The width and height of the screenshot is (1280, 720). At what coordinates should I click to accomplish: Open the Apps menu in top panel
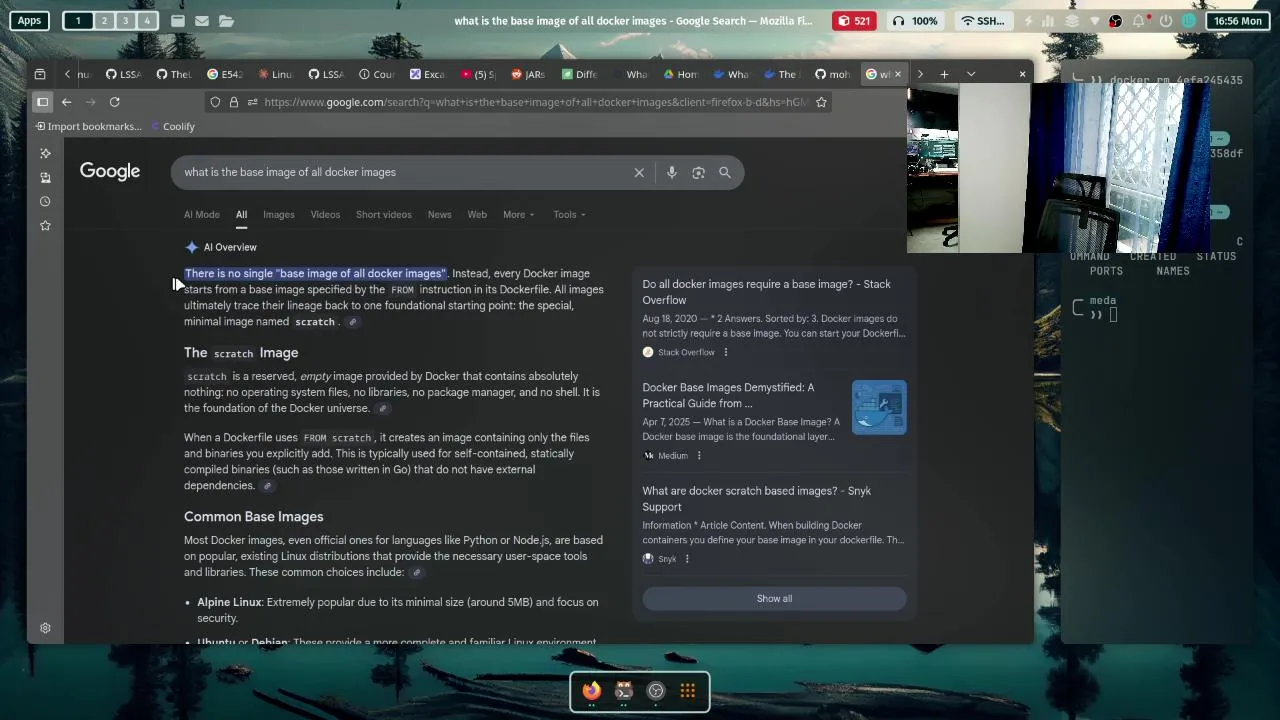pos(30,20)
